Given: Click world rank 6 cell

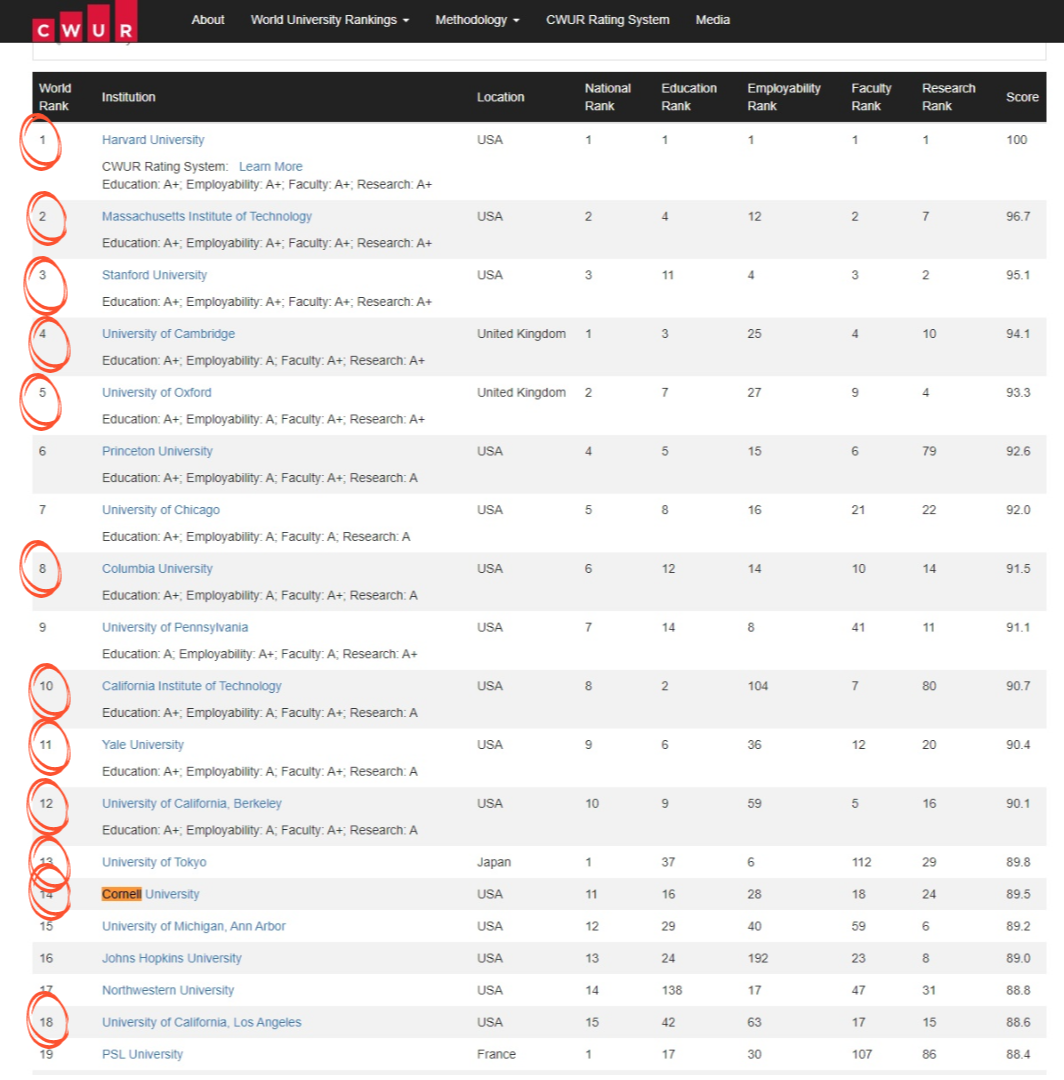Looking at the screenshot, I should [43, 451].
